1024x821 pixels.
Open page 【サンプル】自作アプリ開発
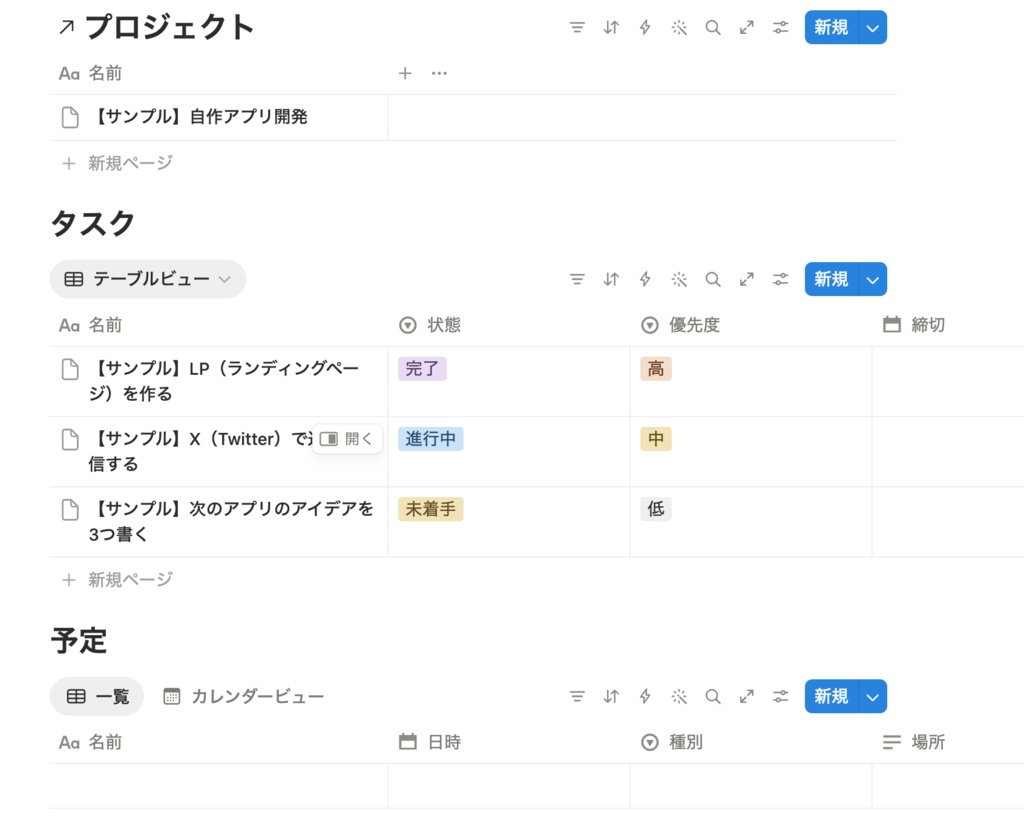tap(200, 117)
